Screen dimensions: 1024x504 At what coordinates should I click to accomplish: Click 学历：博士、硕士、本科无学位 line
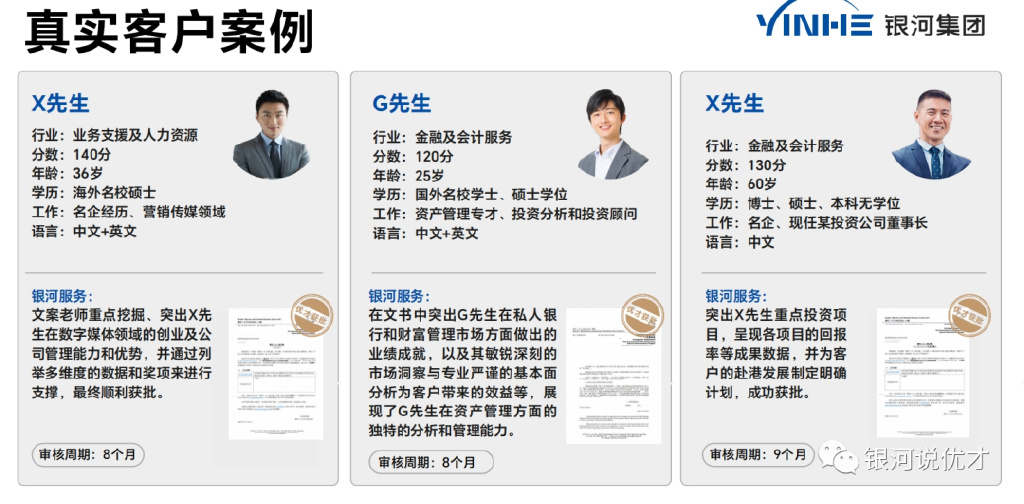pyautogui.click(x=803, y=204)
